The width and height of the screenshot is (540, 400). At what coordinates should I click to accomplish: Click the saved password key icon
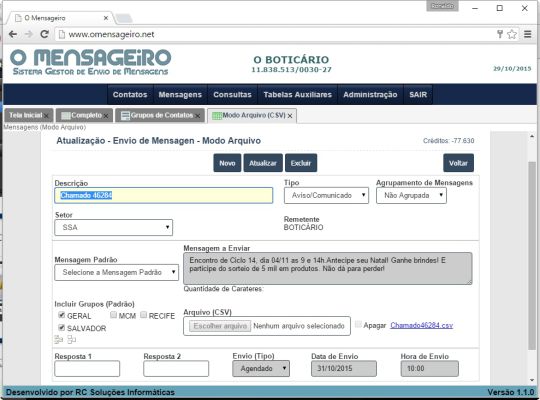click(x=500, y=34)
